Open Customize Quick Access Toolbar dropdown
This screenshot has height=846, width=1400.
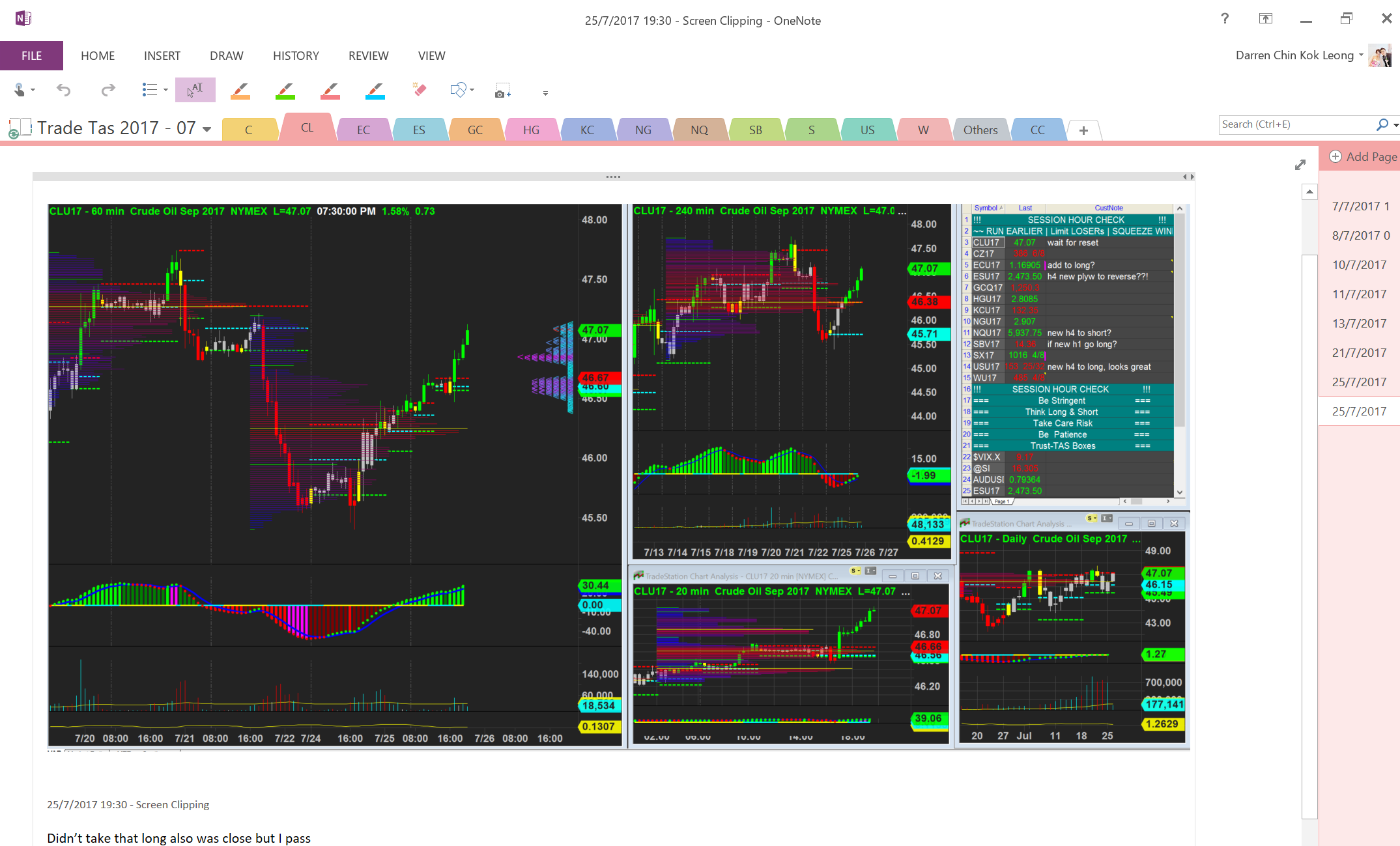(x=545, y=93)
